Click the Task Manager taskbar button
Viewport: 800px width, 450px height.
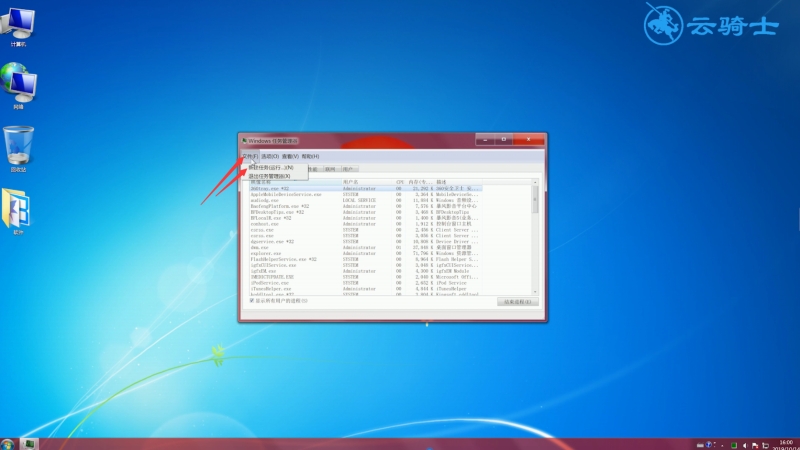click(29, 444)
